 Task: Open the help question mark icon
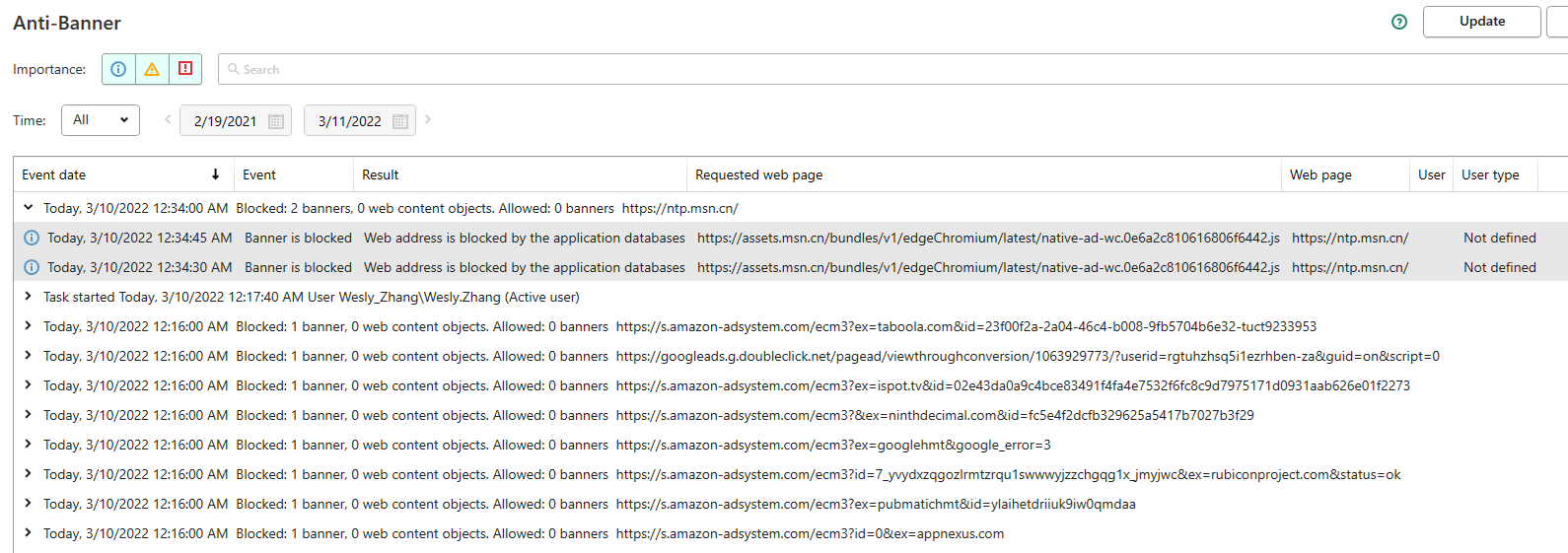coord(1398,22)
